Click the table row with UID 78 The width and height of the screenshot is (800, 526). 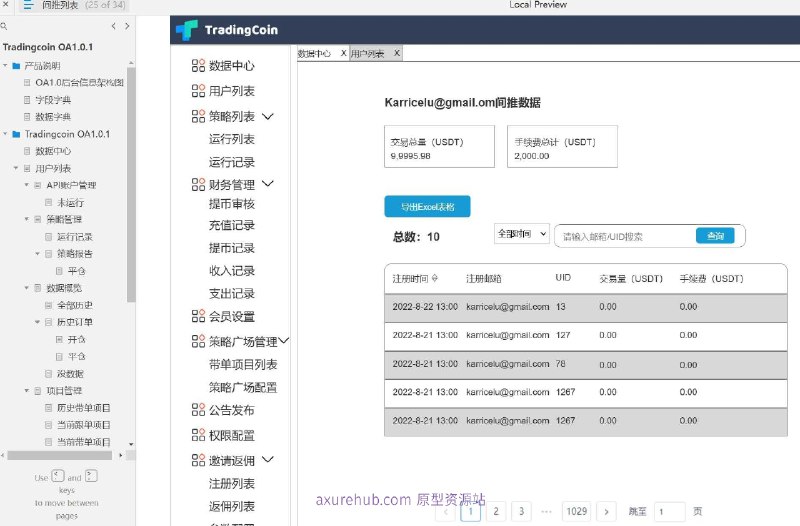coord(586,365)
